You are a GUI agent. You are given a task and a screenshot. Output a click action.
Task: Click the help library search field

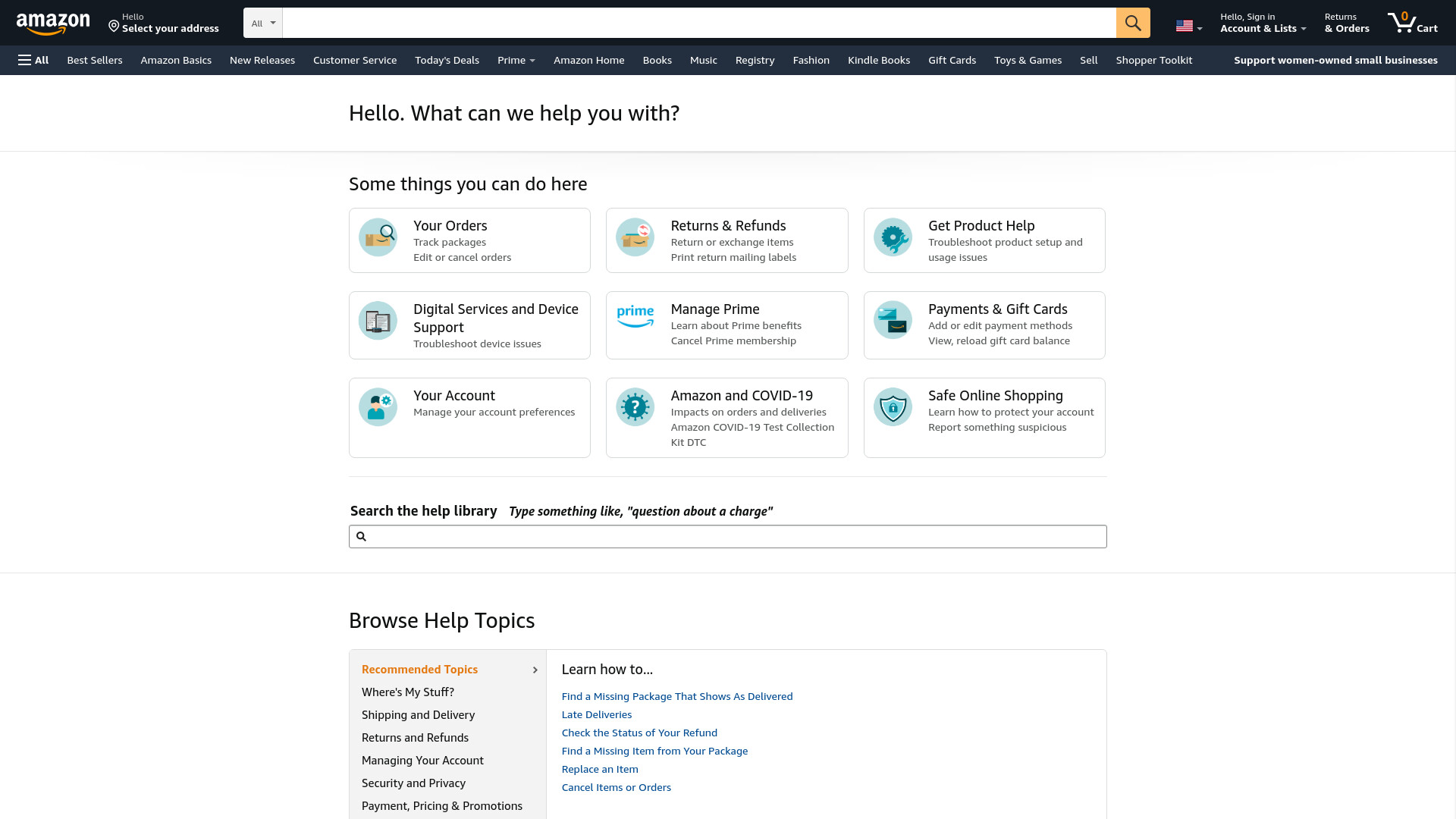728,537
